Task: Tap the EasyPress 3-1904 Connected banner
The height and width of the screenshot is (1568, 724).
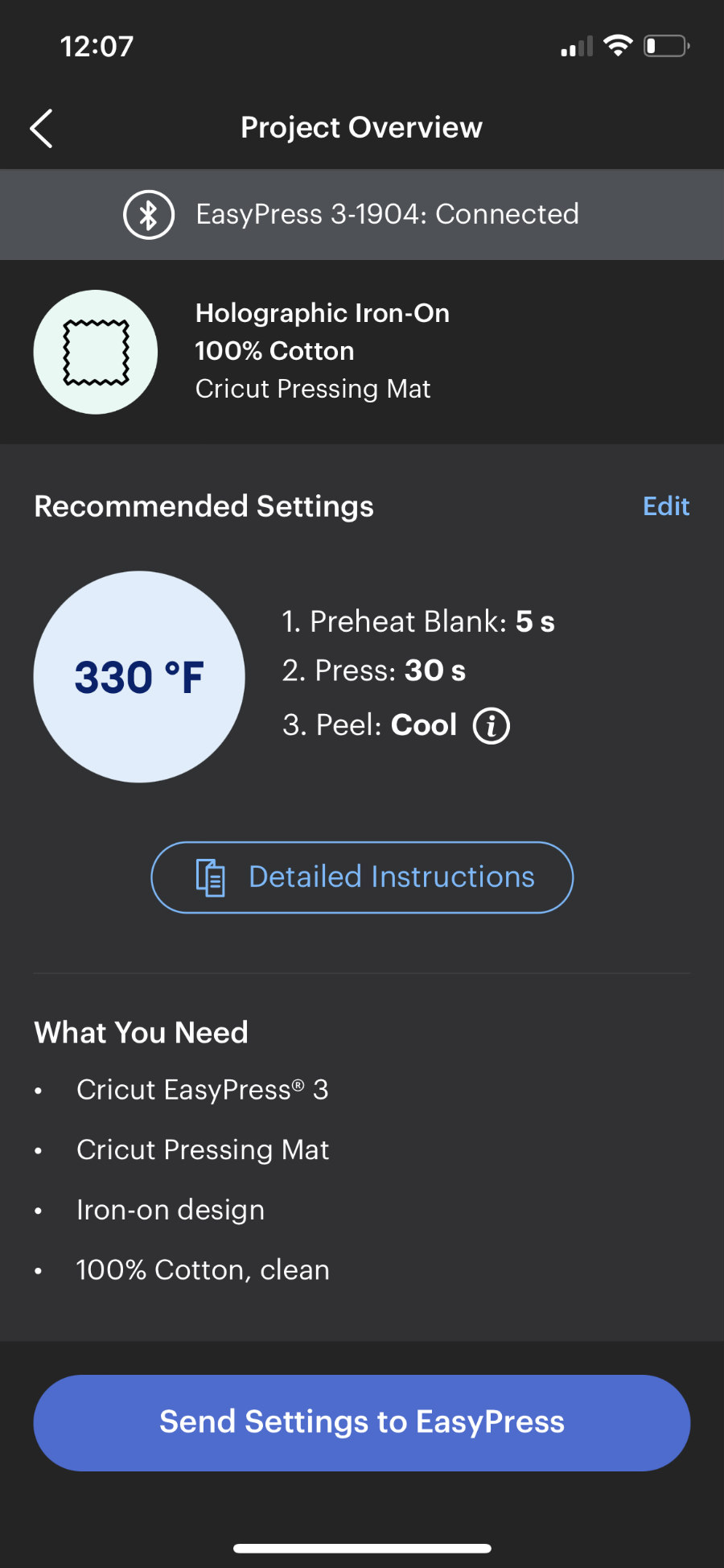Action: (x=387, y=214)
